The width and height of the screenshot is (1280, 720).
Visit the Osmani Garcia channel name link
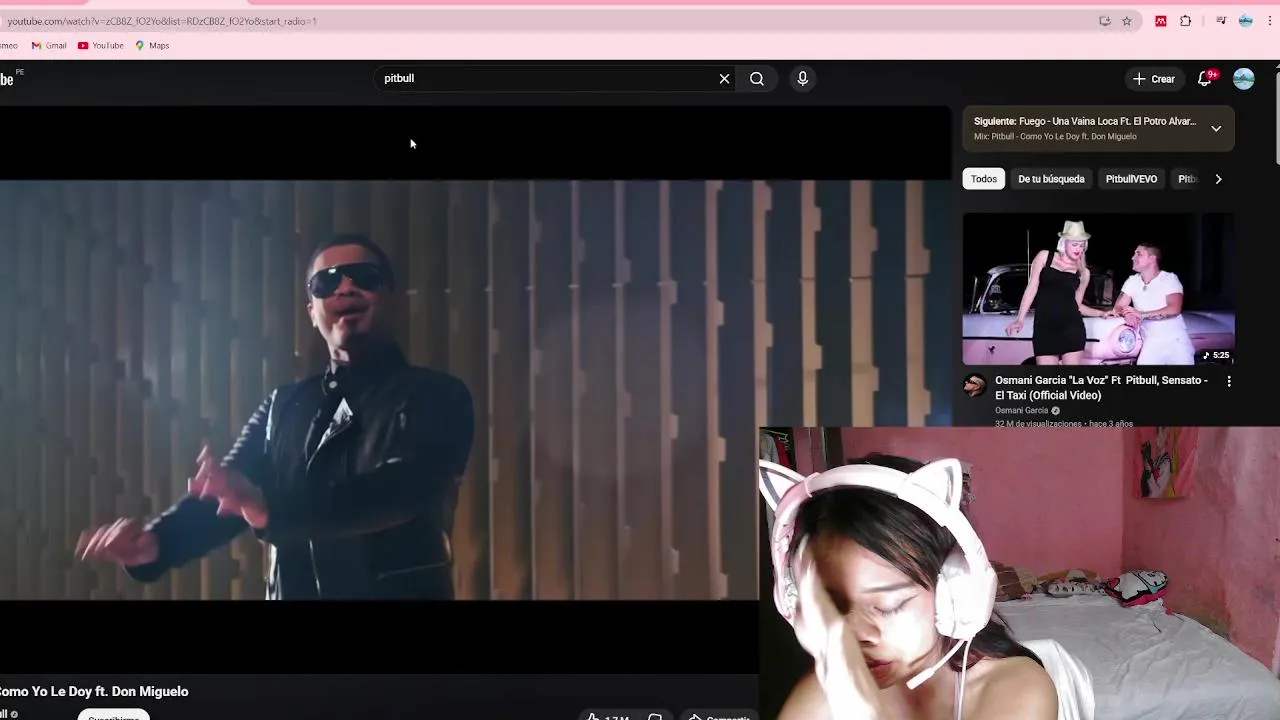coord(1021,411)
